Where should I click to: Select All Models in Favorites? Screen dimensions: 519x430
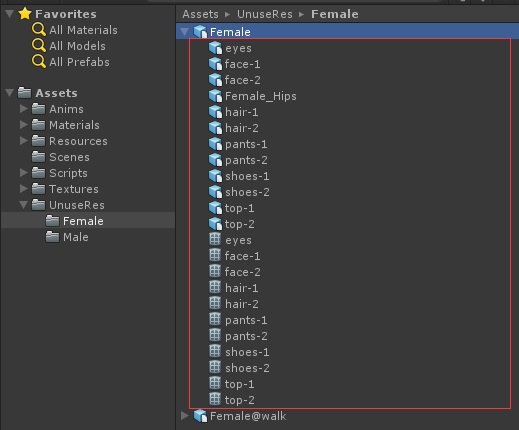(x=77, y=46)
